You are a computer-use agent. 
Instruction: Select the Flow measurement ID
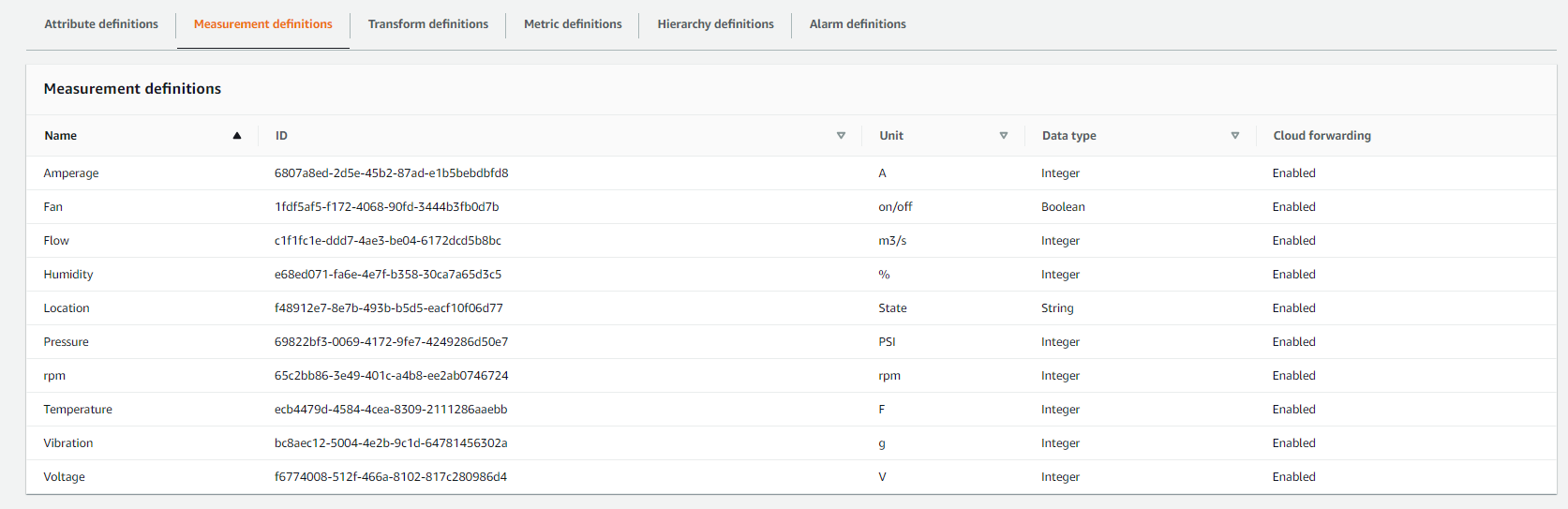coord(387,241)
